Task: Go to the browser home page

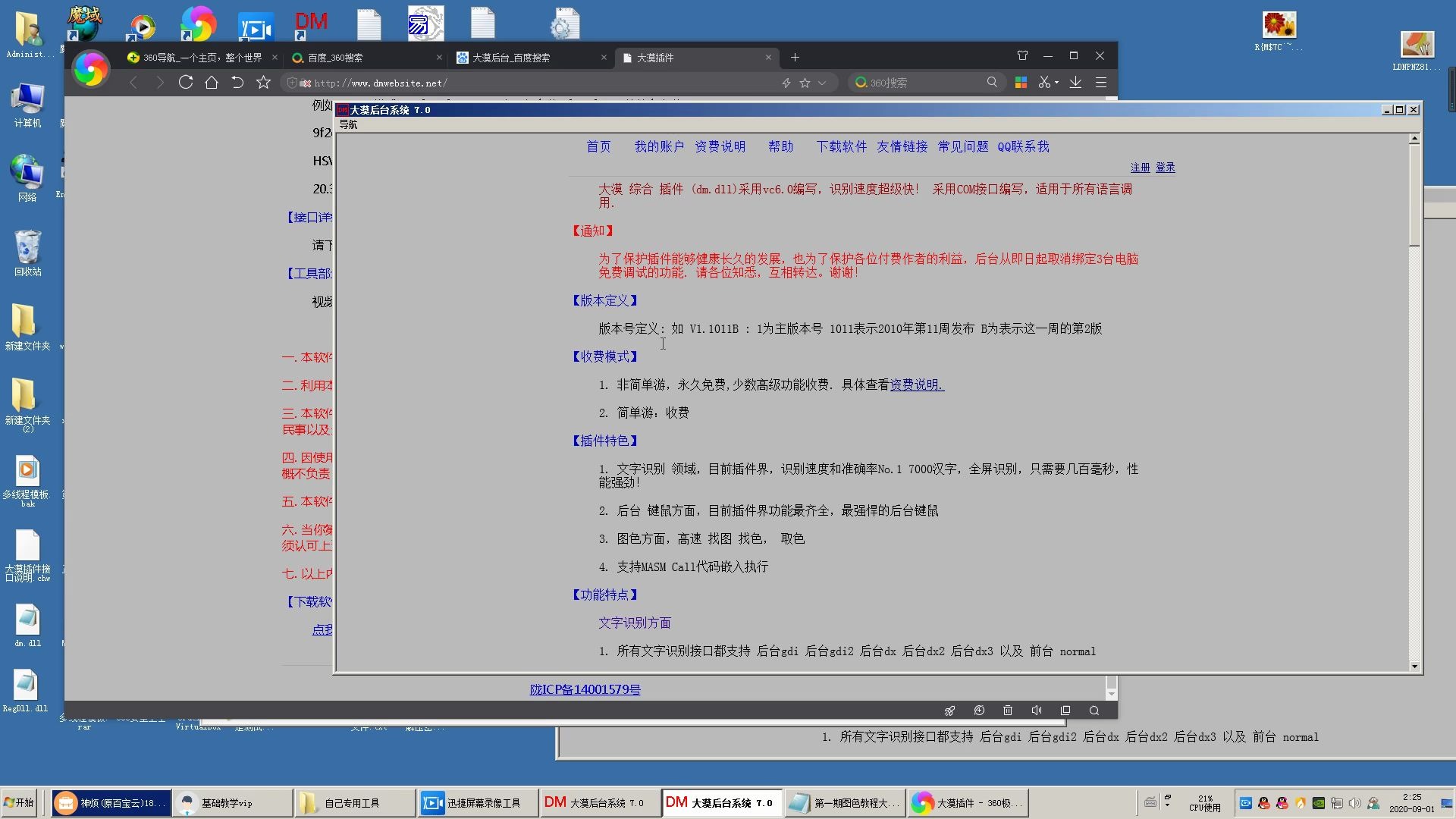Action: tap(212, 83)
